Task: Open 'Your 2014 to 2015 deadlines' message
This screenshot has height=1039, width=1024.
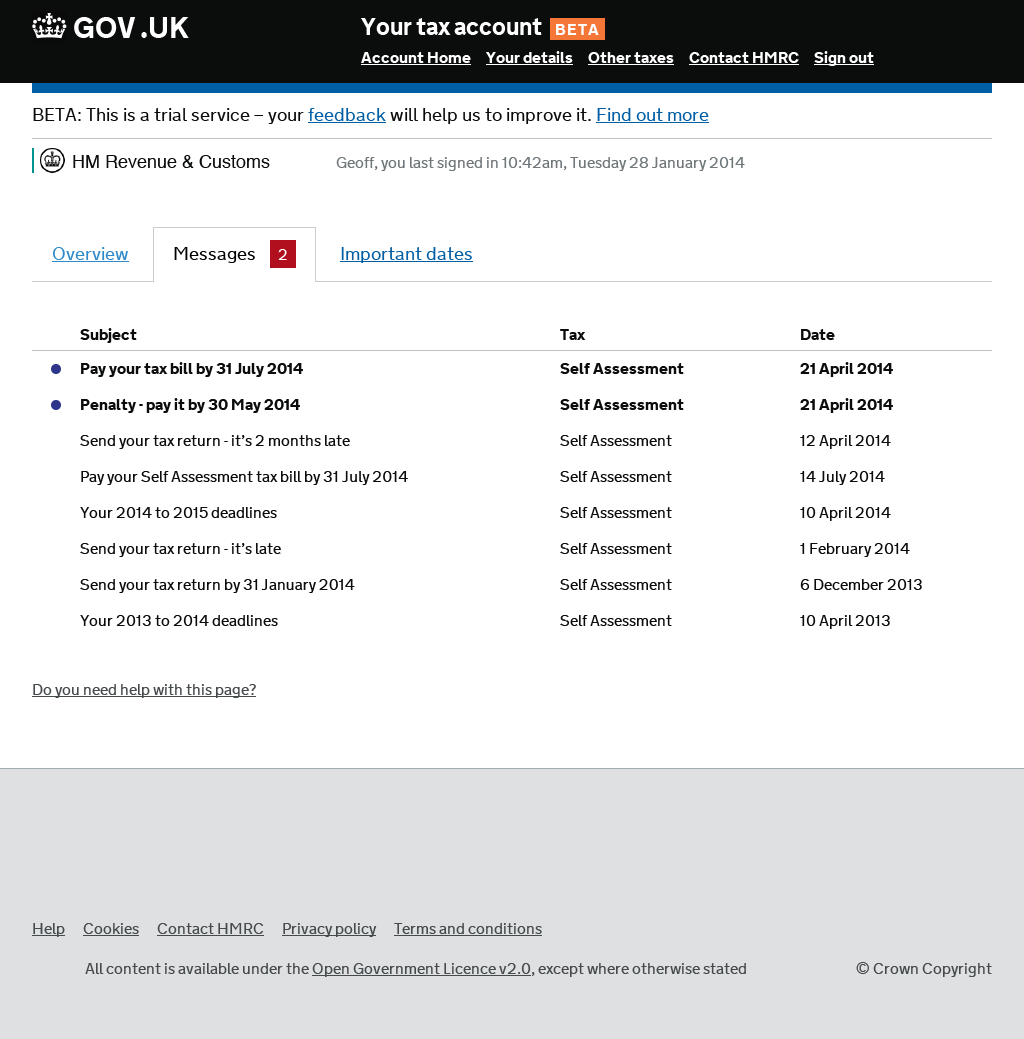Action: (178, 513)
